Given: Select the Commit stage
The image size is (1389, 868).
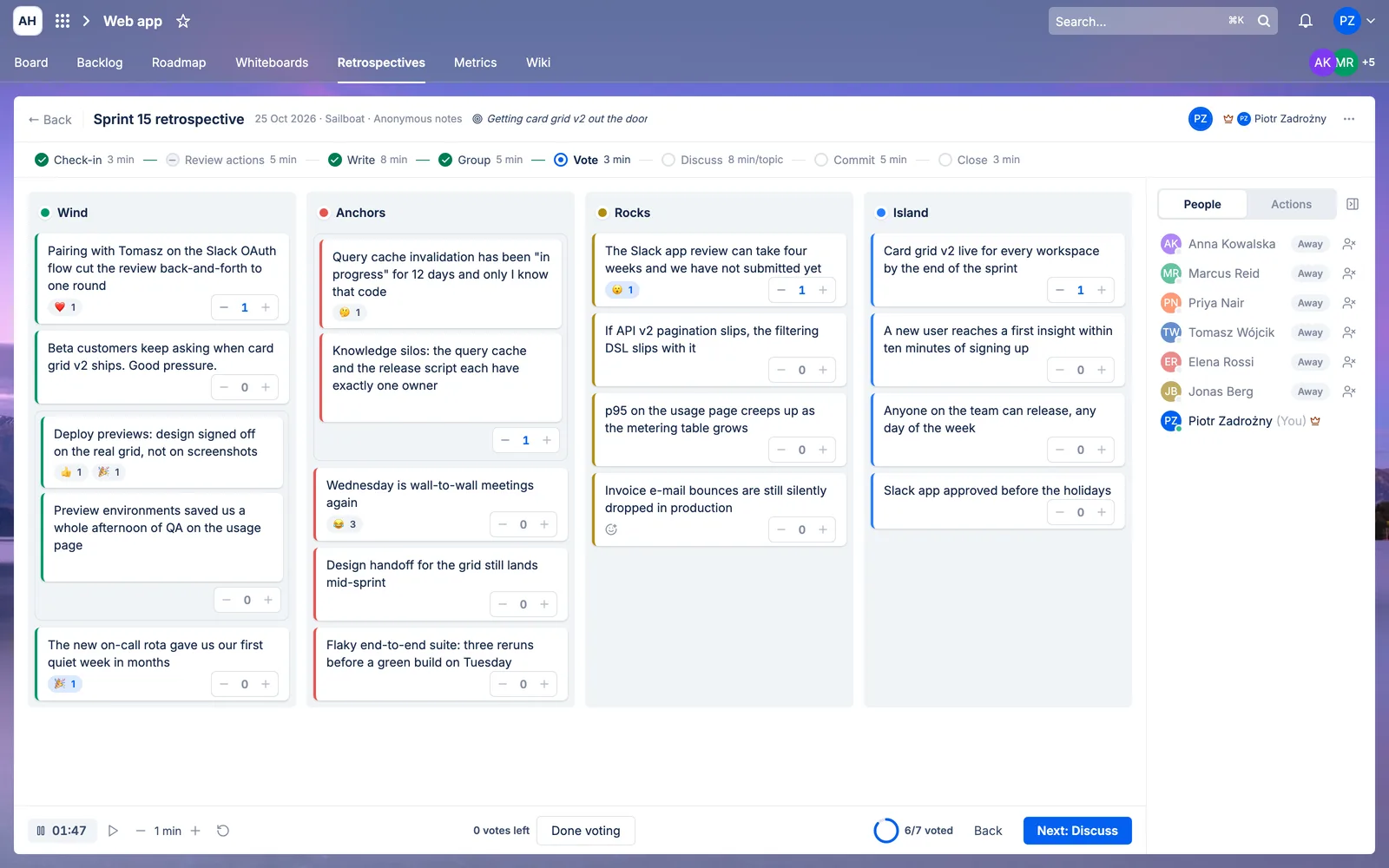Looking at the screenshot, I should point(860,160).
